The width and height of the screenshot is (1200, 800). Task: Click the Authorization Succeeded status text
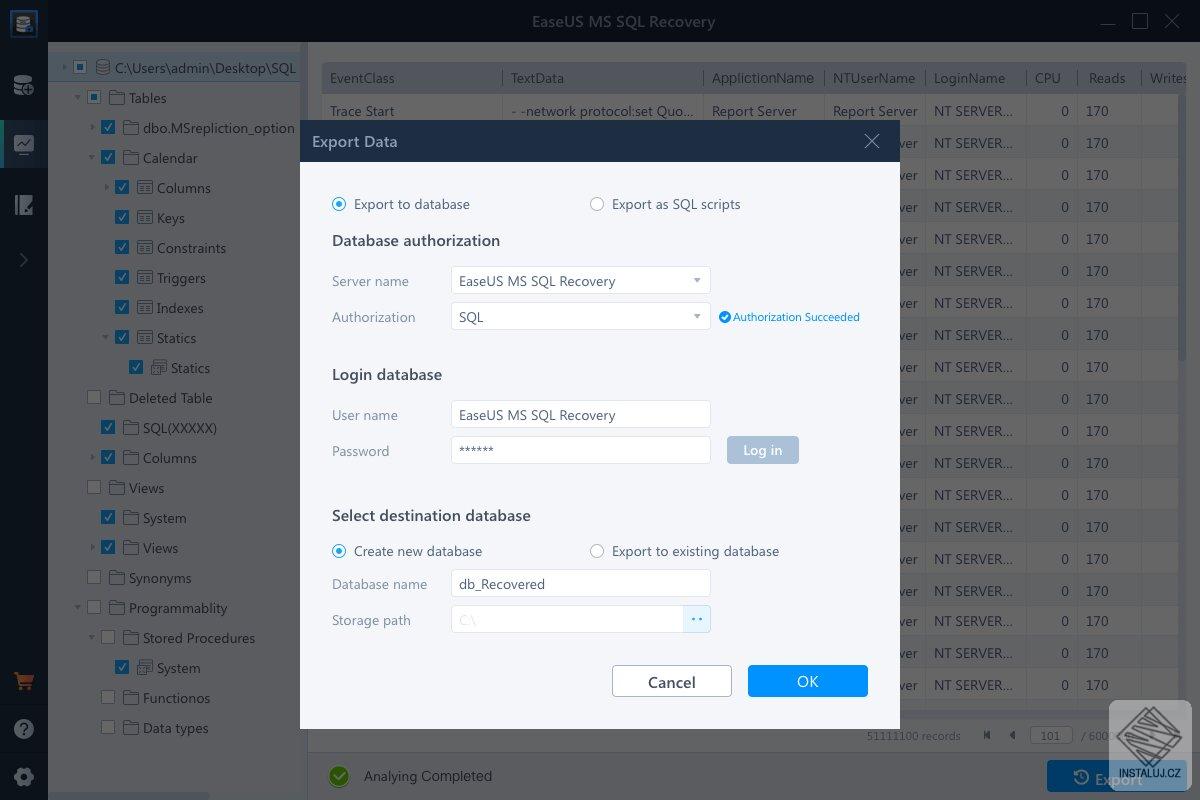click(x=796, y=317)
